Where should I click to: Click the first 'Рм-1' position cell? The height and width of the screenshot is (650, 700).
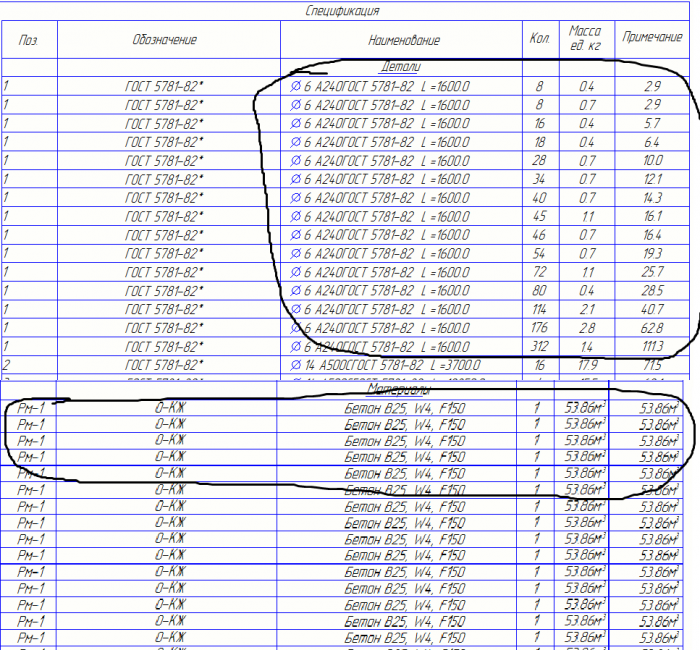point(30,408)
